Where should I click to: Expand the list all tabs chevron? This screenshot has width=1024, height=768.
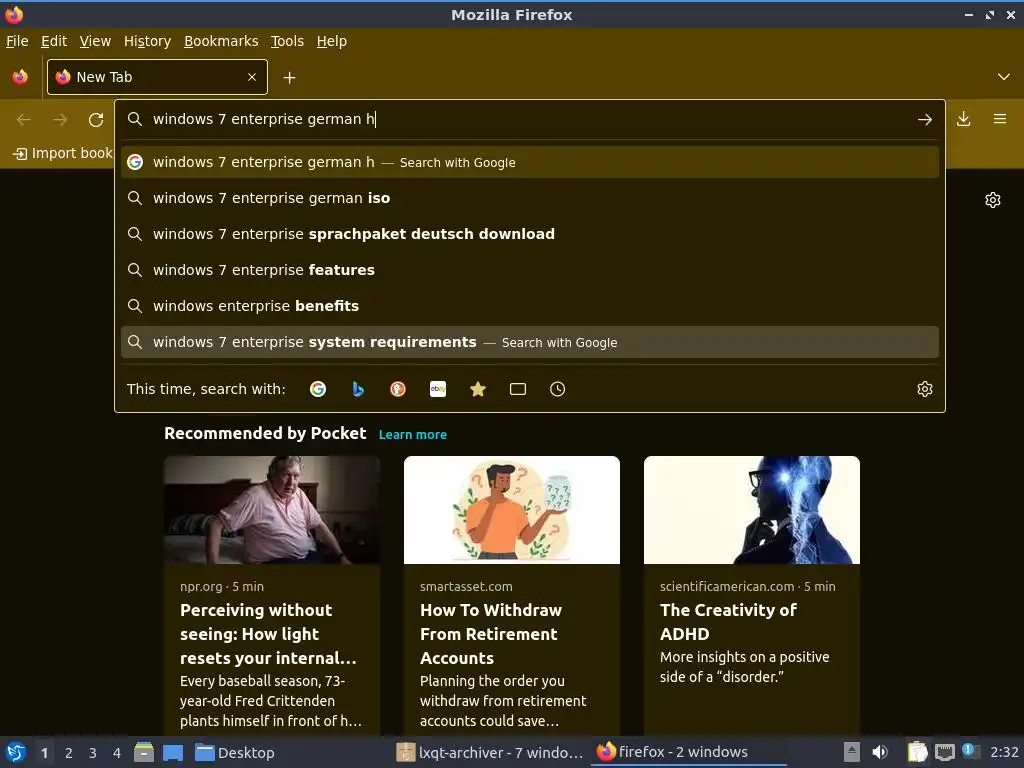point(1004,77)
